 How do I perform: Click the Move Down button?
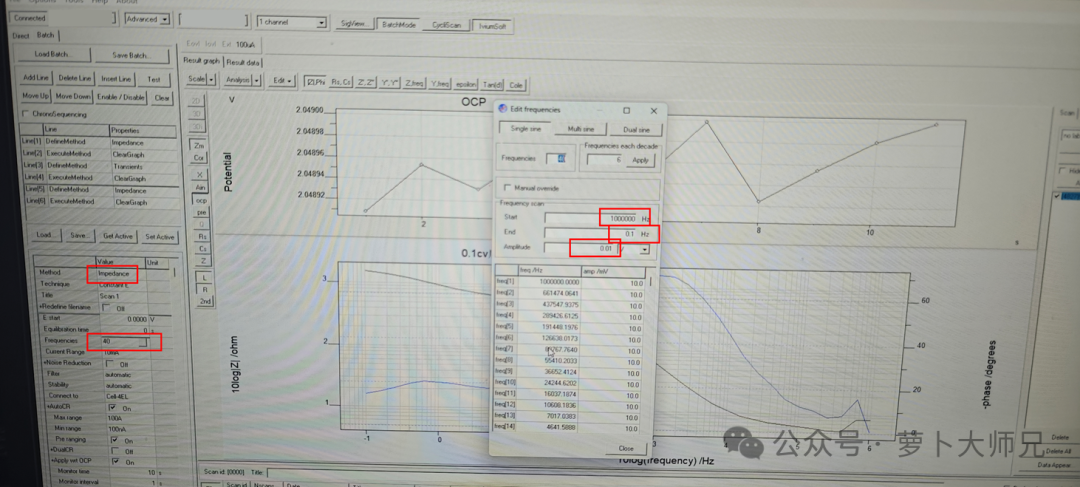(x=72, y=97)
